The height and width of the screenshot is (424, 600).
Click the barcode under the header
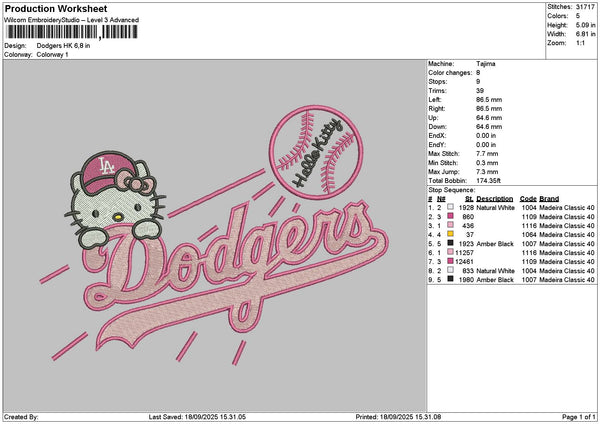[x=71, y=32]
